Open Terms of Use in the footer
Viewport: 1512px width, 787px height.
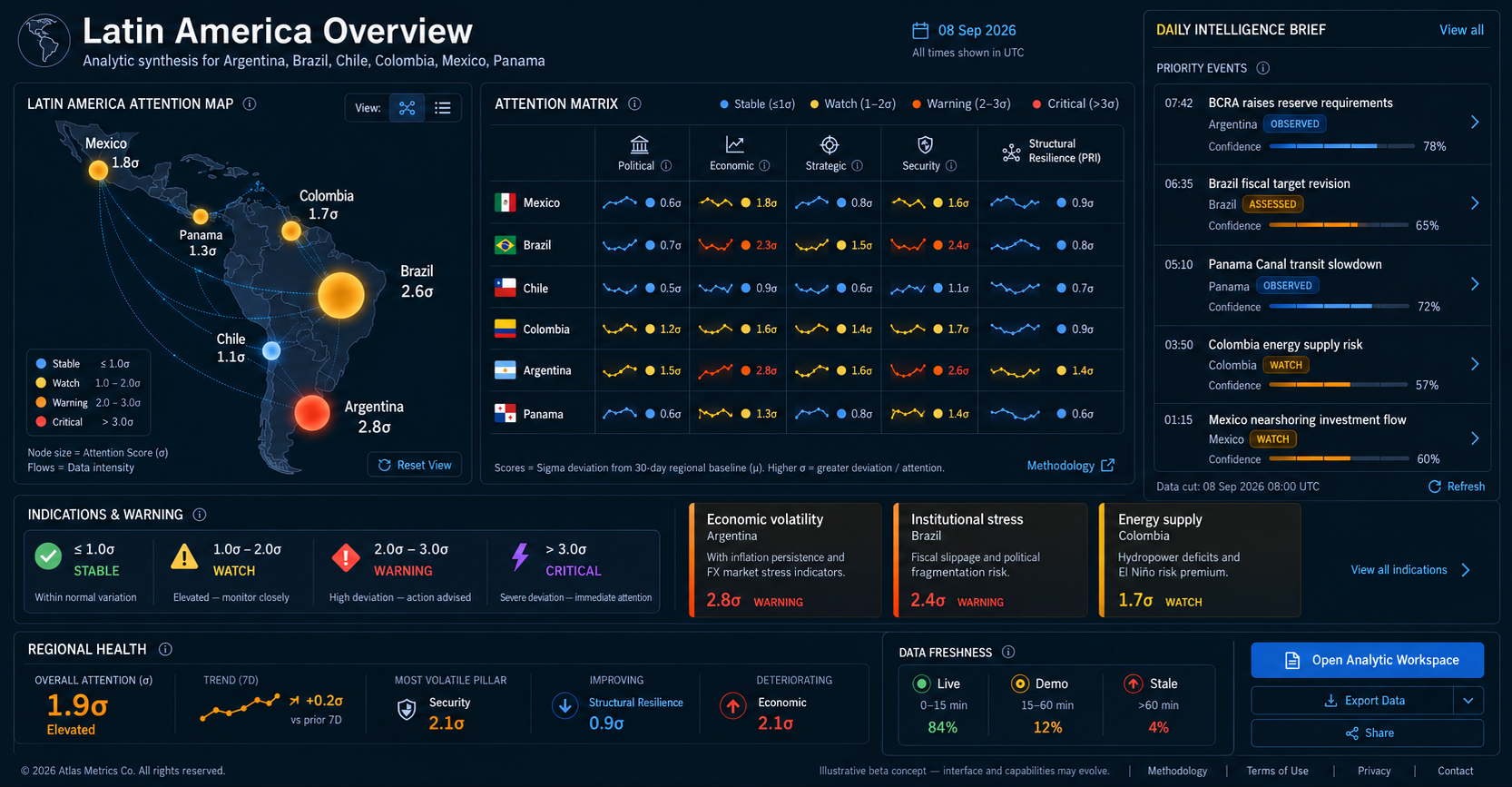[x=1277, y=771]
